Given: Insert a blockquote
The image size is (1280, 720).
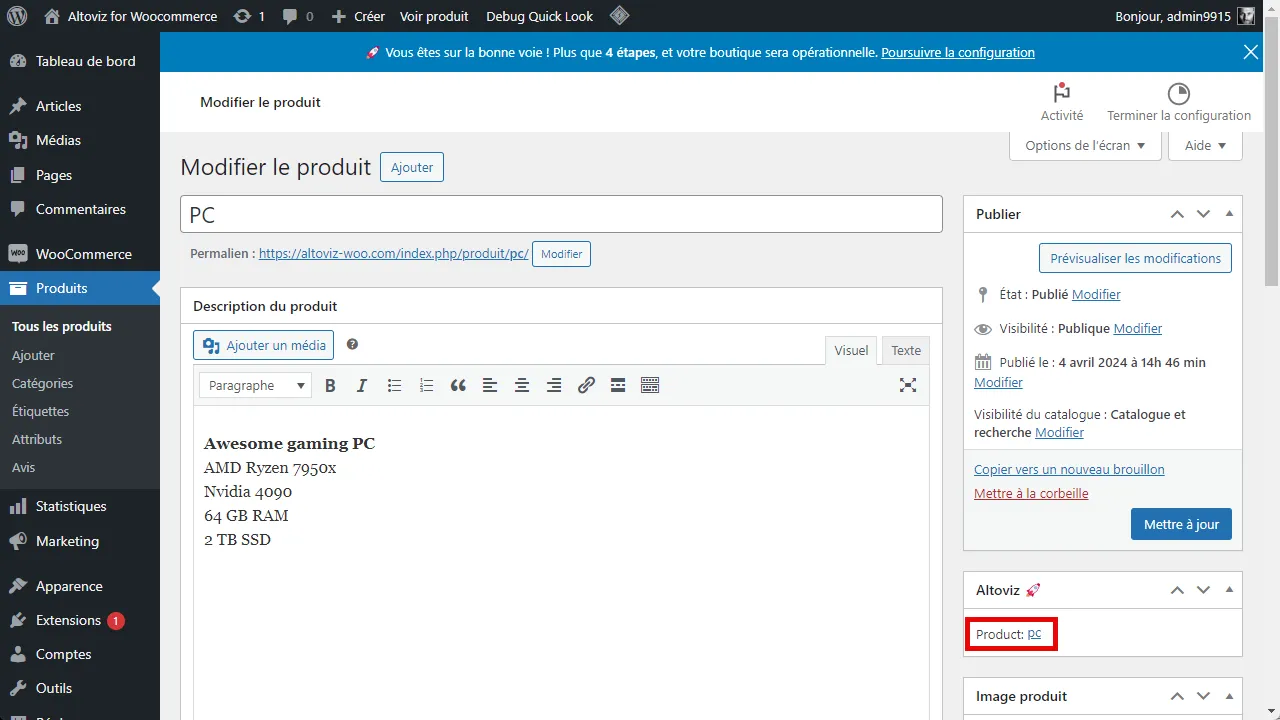Looking at the screenshot, I should [x=458, y=385].
